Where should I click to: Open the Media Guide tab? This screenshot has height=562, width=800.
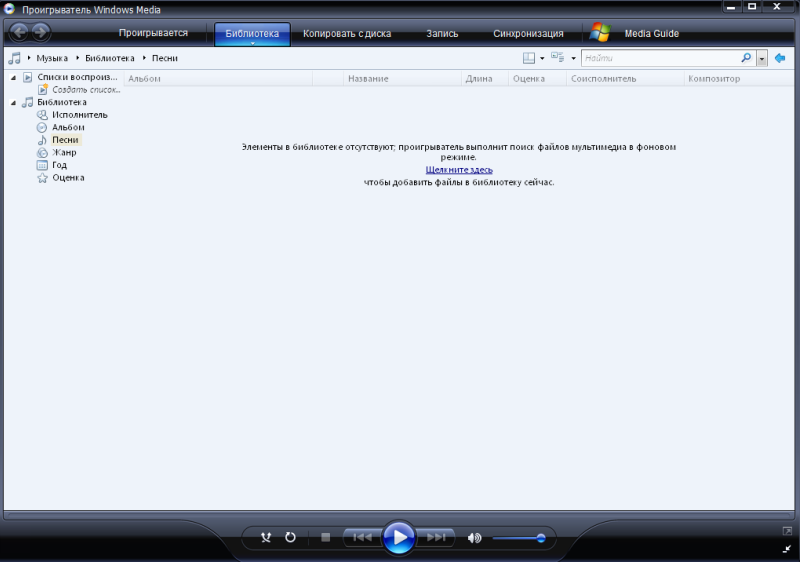pyautogui.click(x=652, y=33)
